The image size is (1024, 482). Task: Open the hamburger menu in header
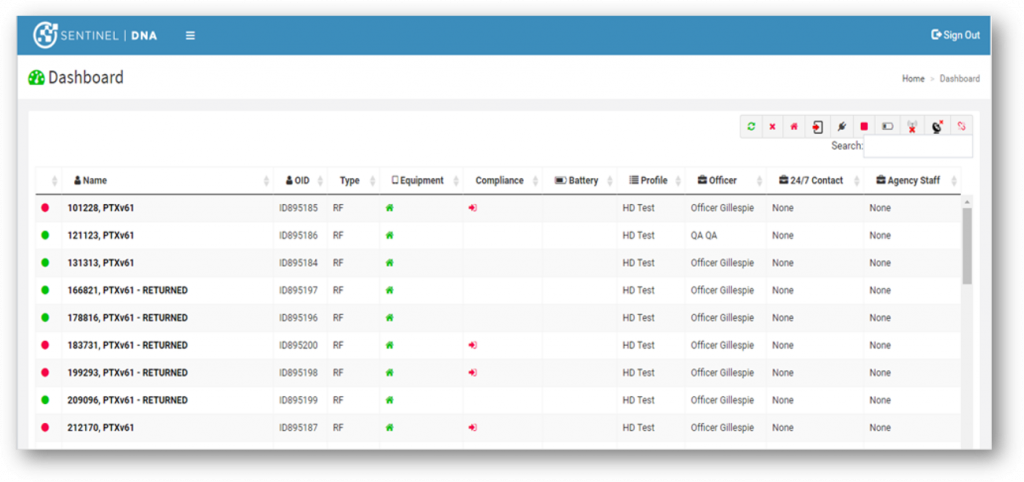(x=190, y=35)
